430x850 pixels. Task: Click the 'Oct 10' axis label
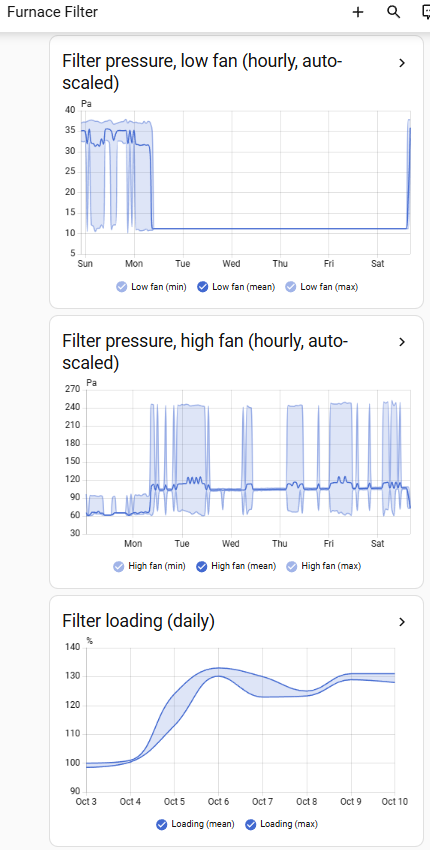coord(394,802)
